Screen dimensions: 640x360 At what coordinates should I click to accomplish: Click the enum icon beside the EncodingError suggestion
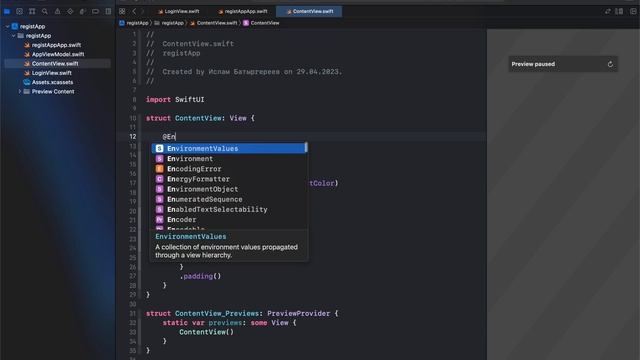(160, 169)
